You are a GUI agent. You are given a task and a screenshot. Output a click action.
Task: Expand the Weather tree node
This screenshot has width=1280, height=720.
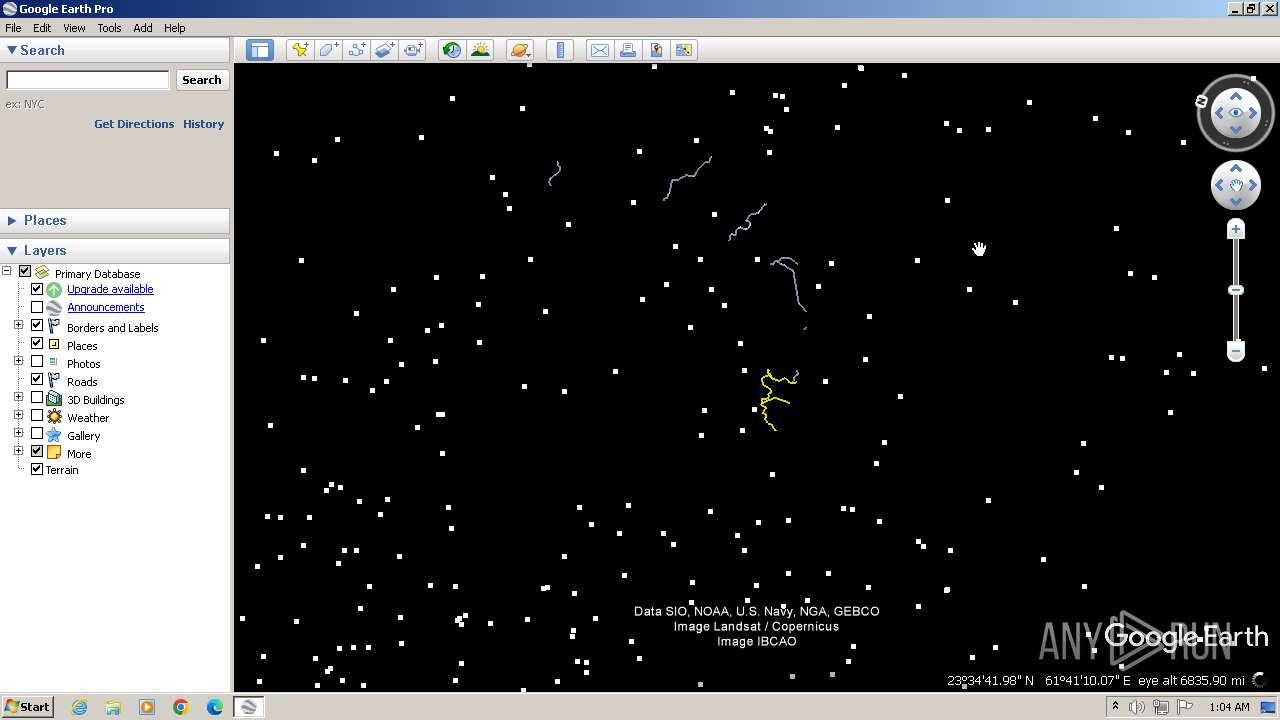click(x=18, y=416)
